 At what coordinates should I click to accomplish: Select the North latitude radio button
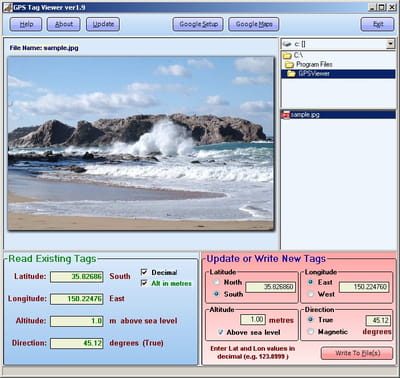217,282
